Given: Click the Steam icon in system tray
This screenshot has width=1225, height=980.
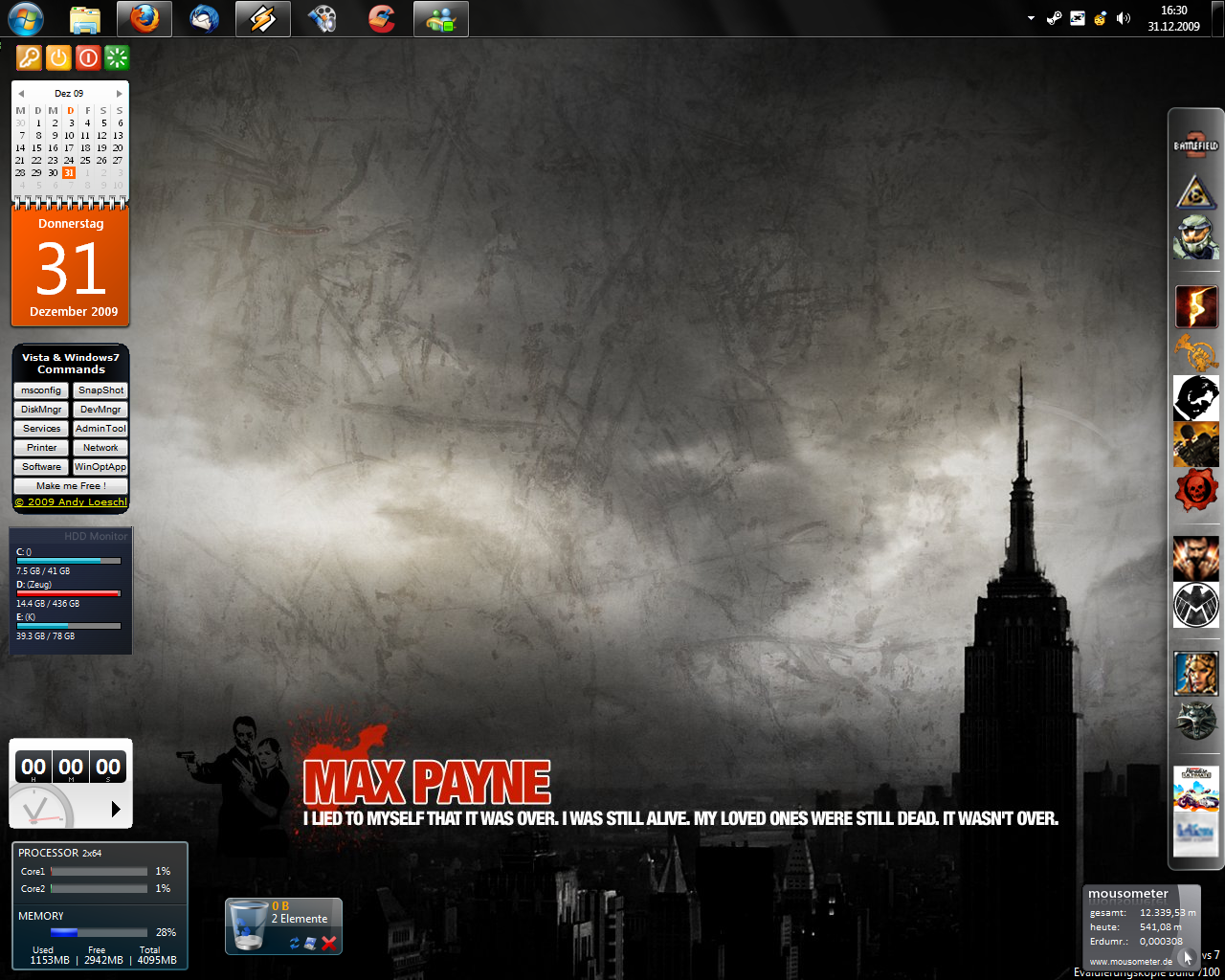Looking at the screenshot, I should click(1054, 18).
